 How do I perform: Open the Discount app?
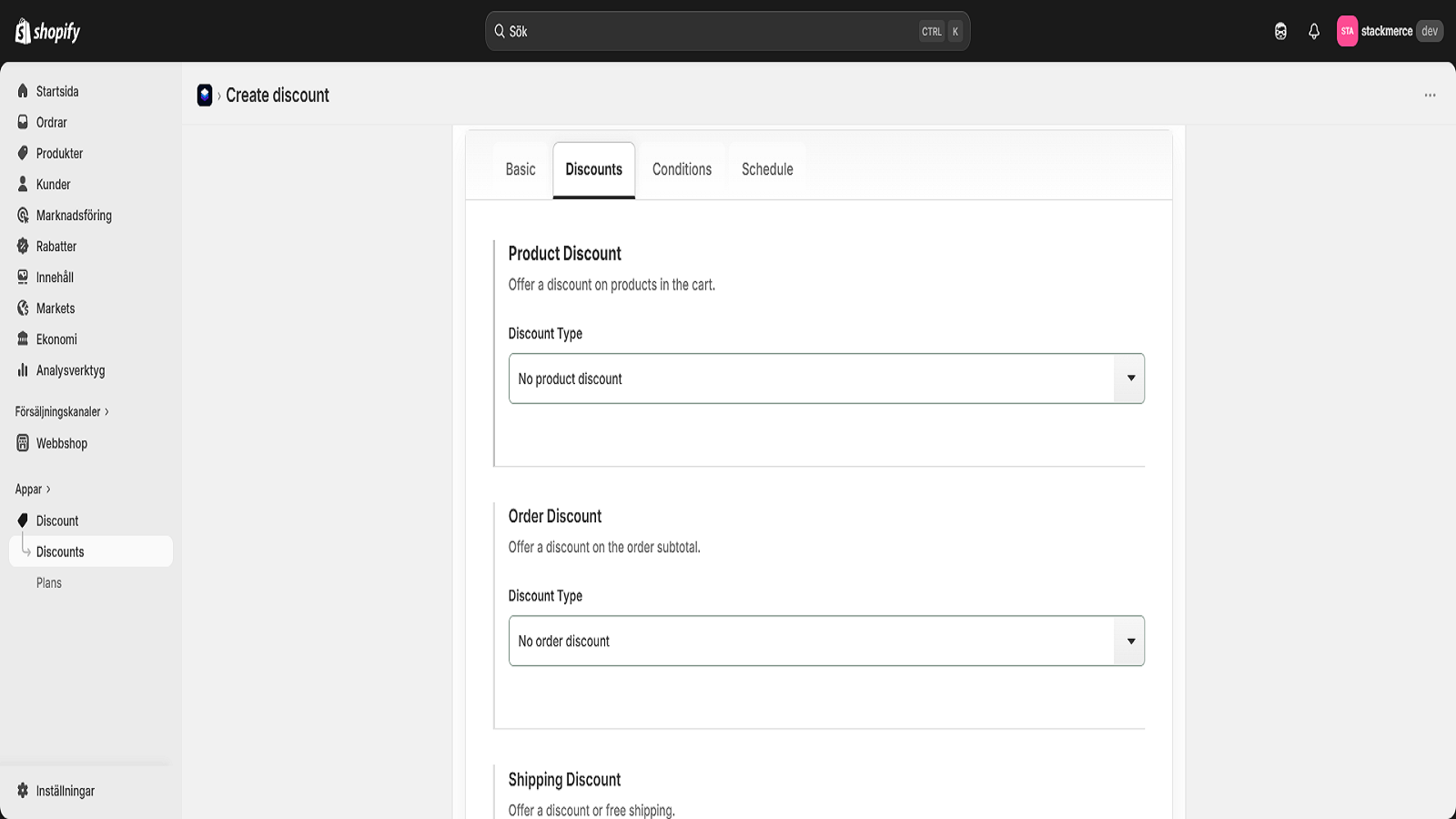pyautogui.click(x=57, y=521)
